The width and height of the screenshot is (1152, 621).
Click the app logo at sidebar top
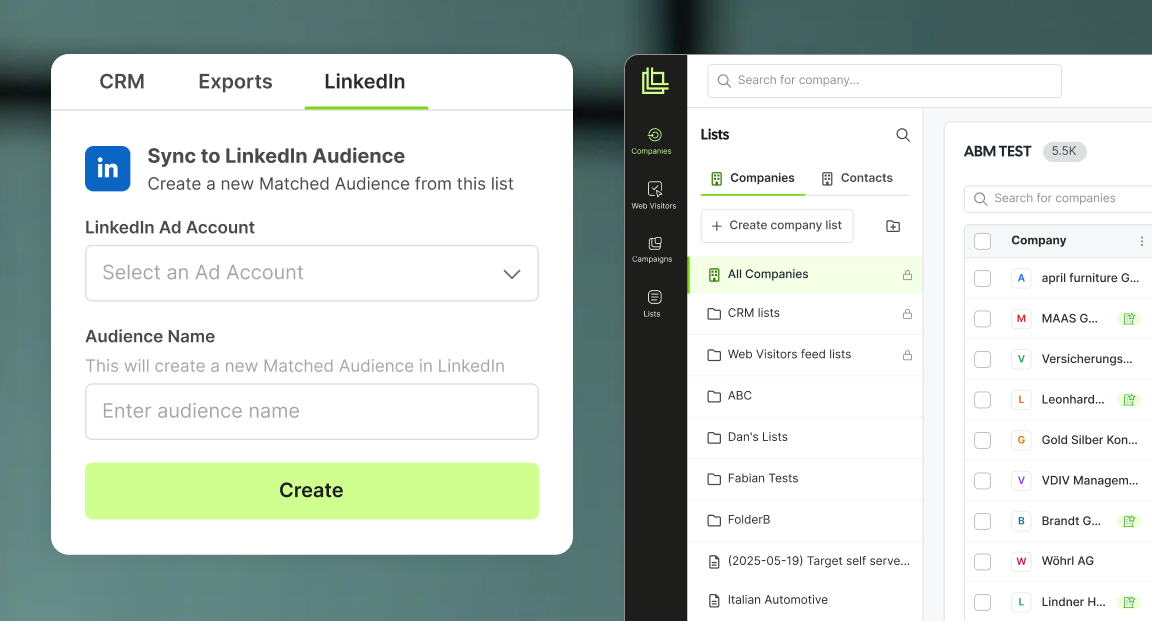tap(655, 81)
